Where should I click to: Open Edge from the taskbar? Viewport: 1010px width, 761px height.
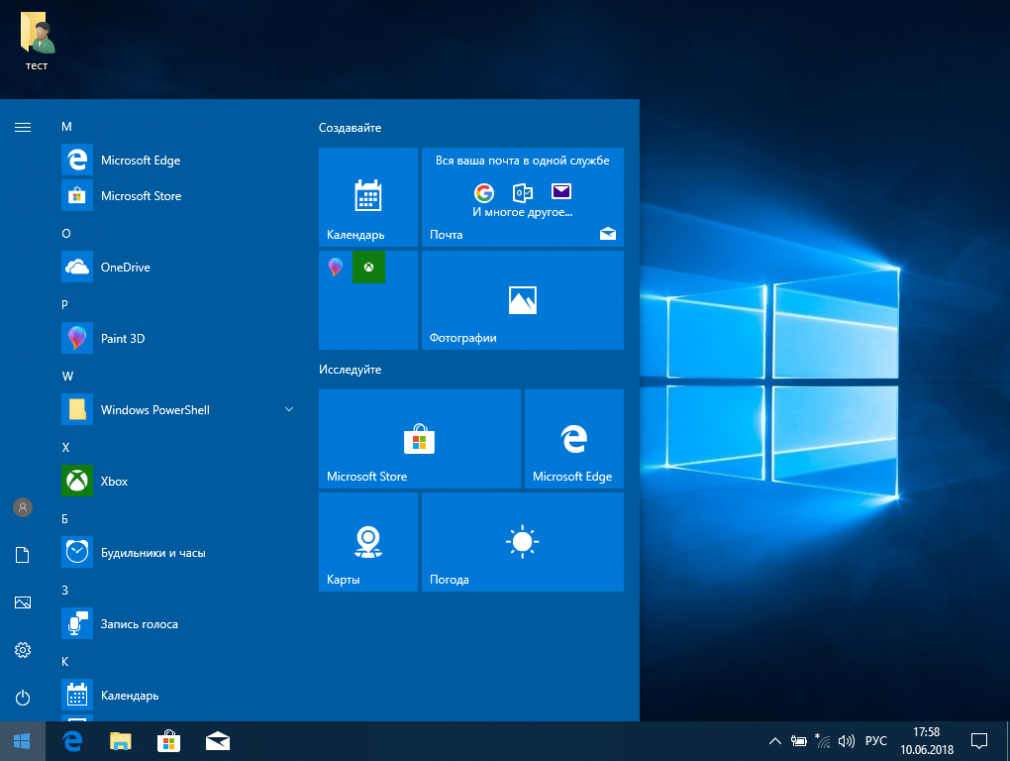[x=73, y=742]
